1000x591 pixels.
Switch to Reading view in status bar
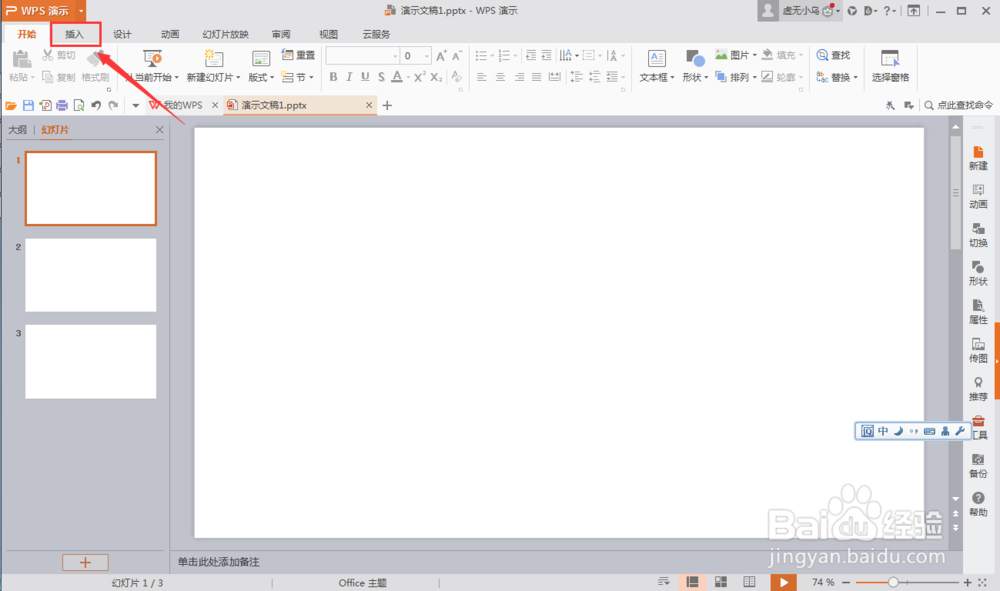pyautogui.click(x=749, y=582)
